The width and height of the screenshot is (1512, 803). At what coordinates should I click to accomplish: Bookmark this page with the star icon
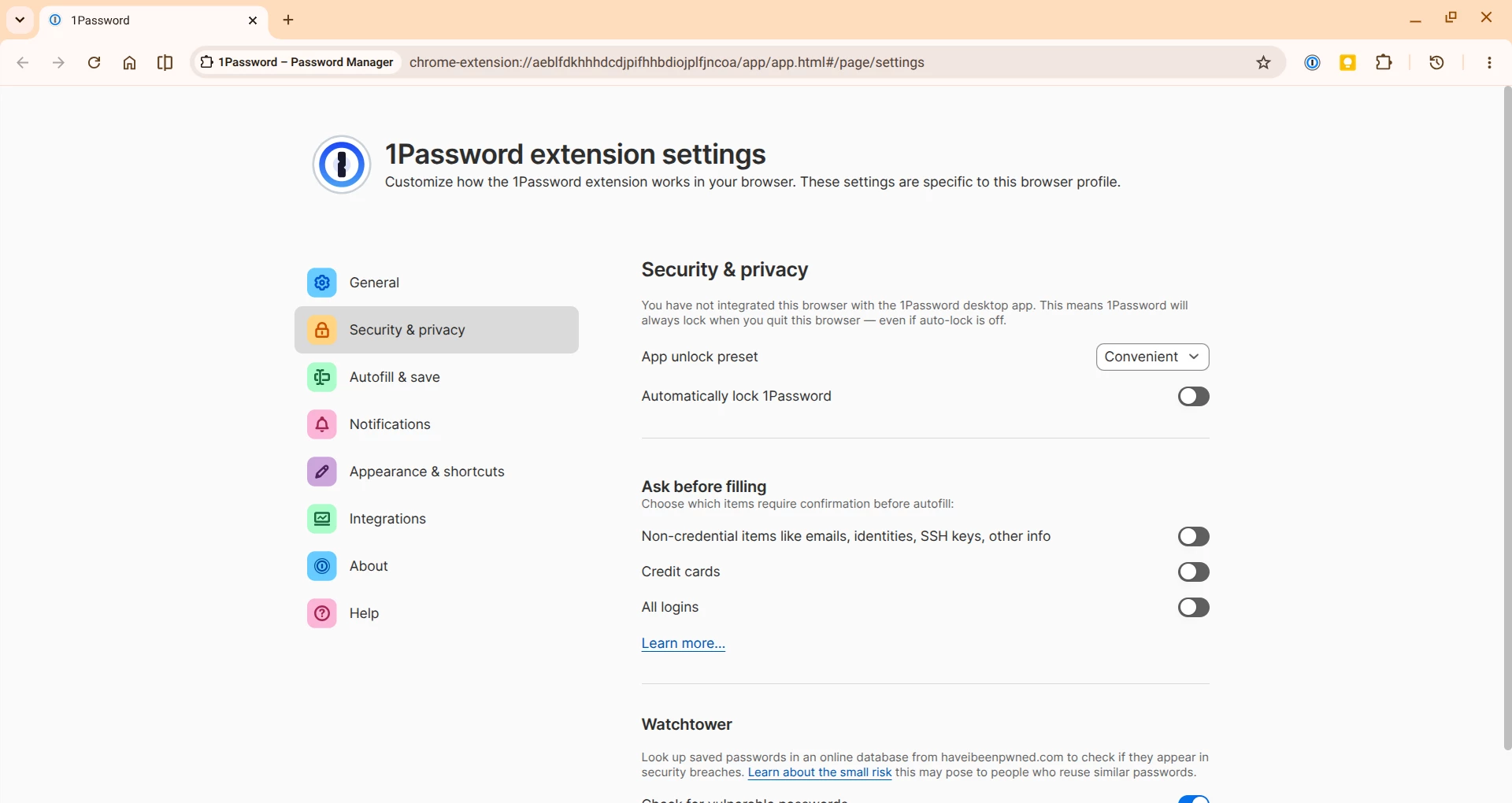pos(1264,63)
